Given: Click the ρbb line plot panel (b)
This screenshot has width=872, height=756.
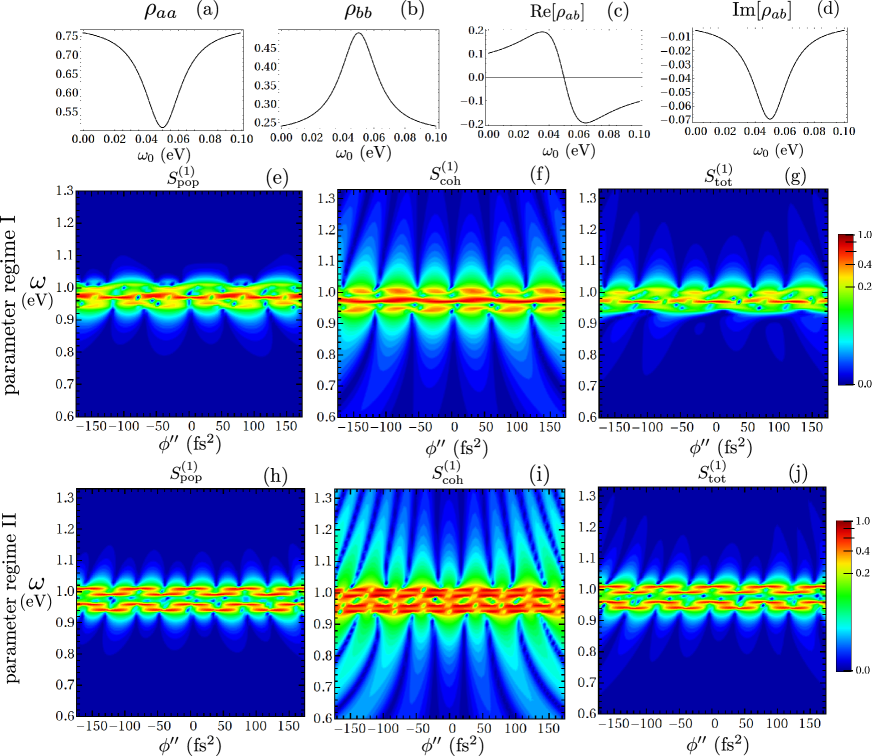Looking at the screenshot, I should click(359, 80).
